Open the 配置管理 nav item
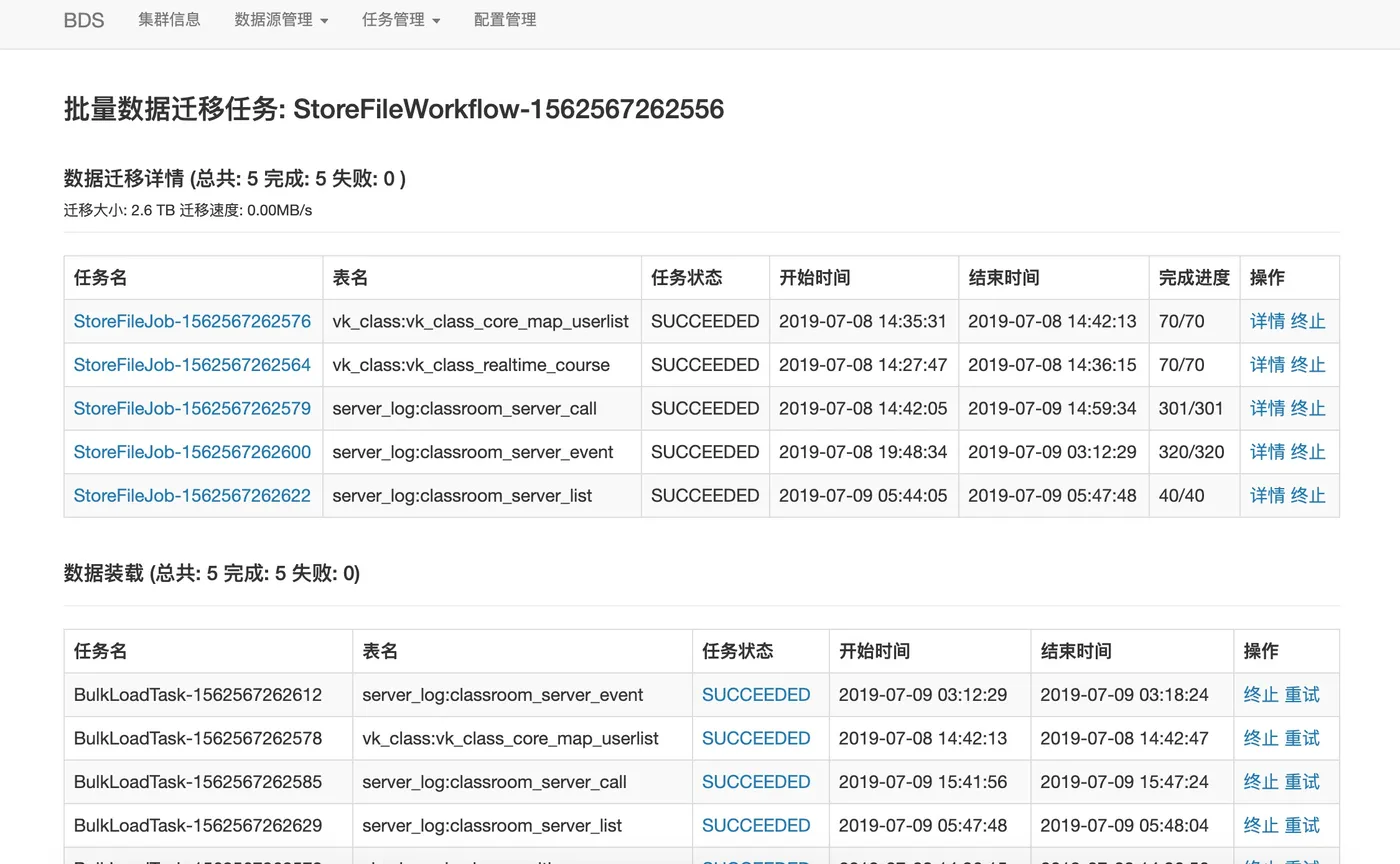1400x864 pixels. (x=505, y=19)
